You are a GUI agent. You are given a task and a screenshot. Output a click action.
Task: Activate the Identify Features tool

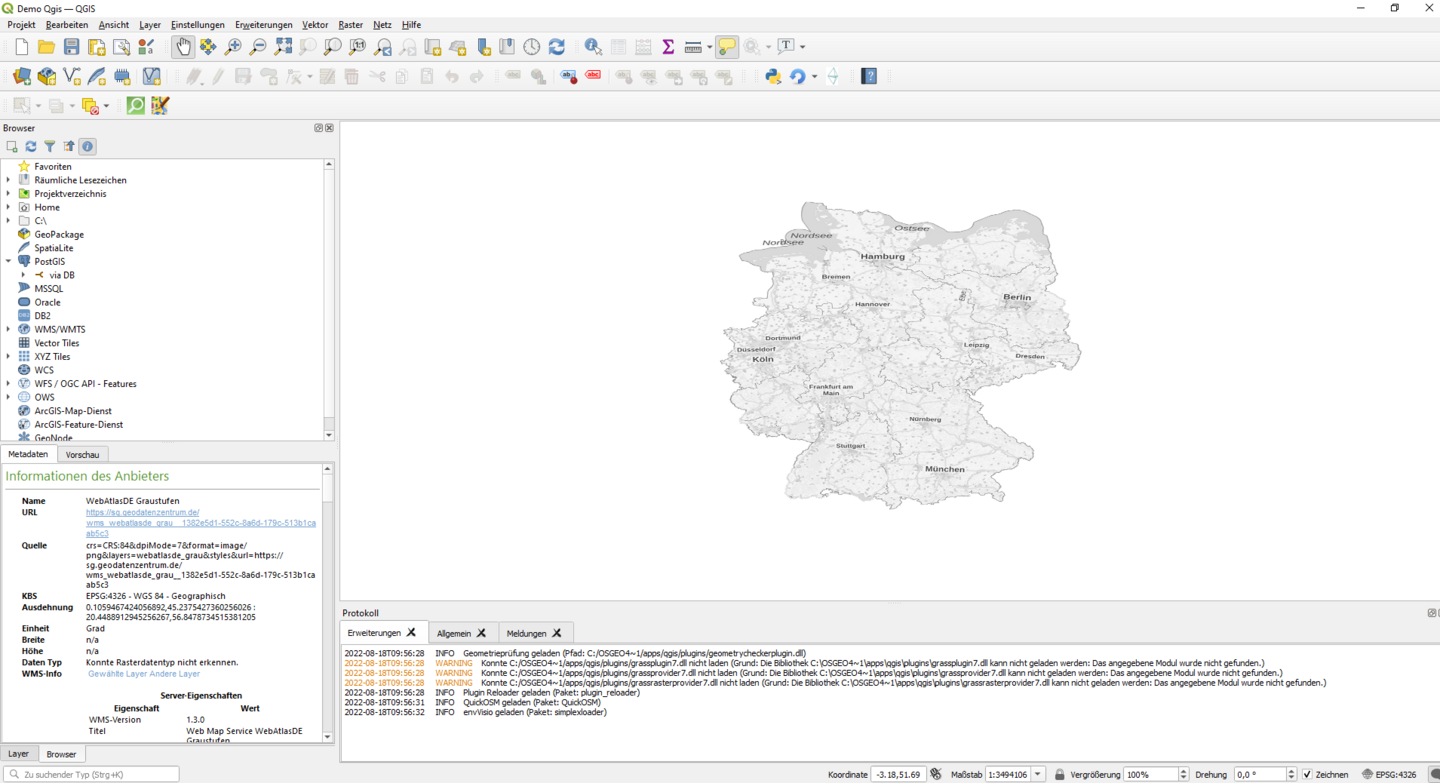pyautogui.click(x=593, y=47)
